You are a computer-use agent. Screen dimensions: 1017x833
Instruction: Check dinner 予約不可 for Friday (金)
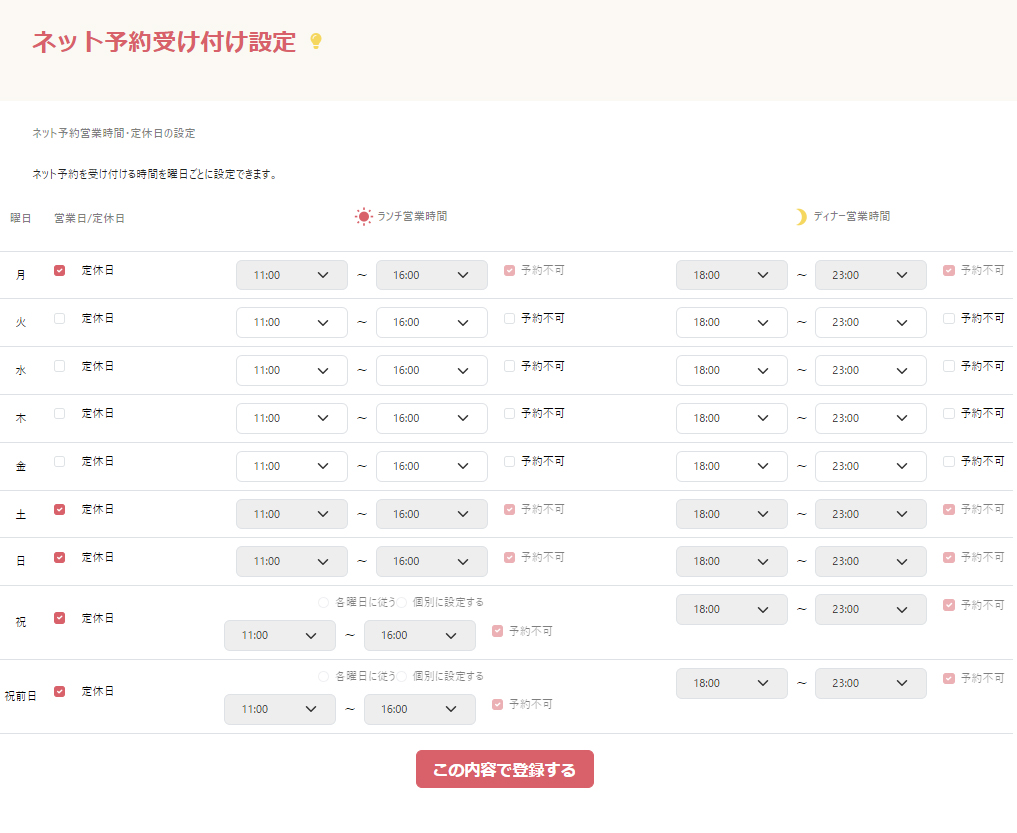click(x=949, y=461)
